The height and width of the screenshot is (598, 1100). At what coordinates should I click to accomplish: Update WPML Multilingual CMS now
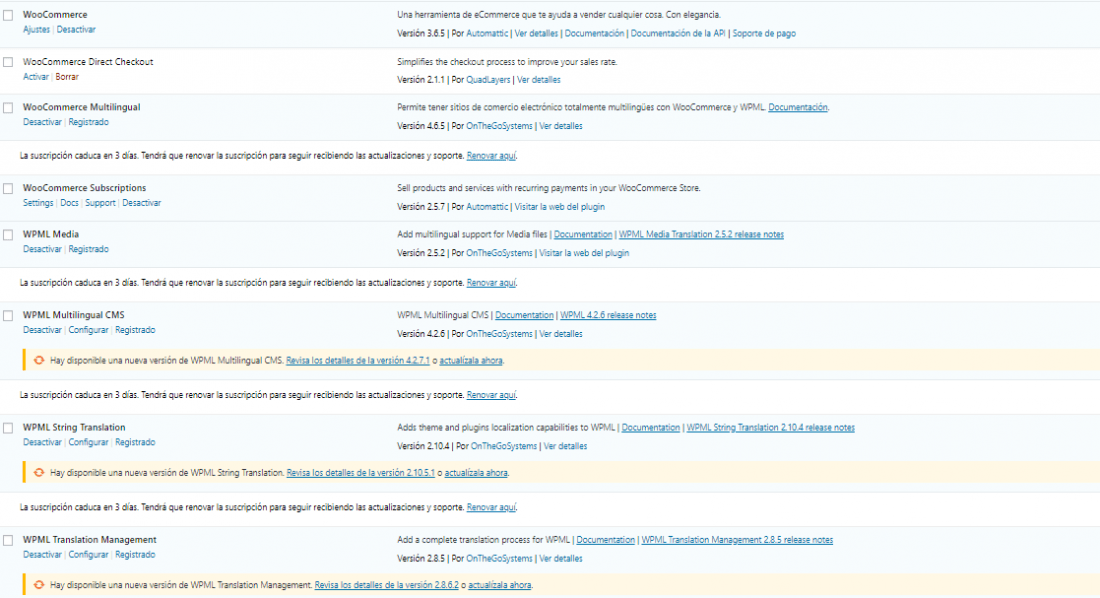[471, 360]
